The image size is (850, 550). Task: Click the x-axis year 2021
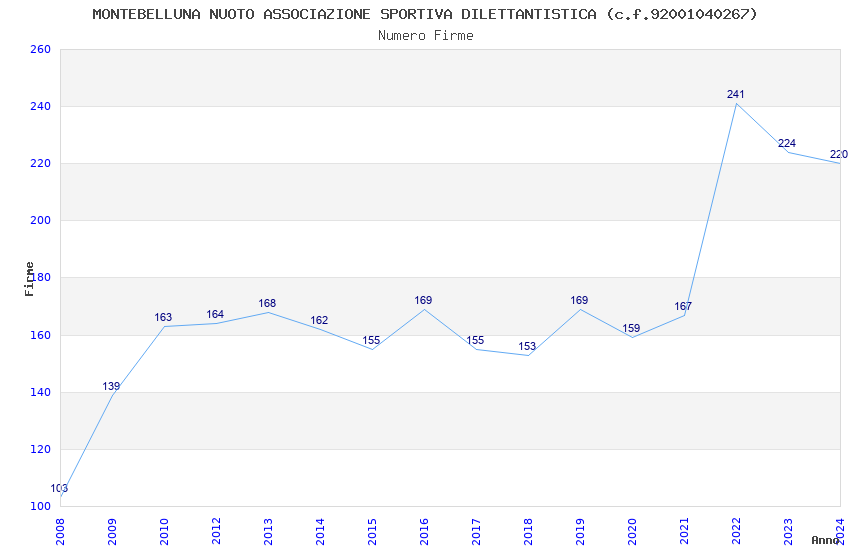point(684,532)
